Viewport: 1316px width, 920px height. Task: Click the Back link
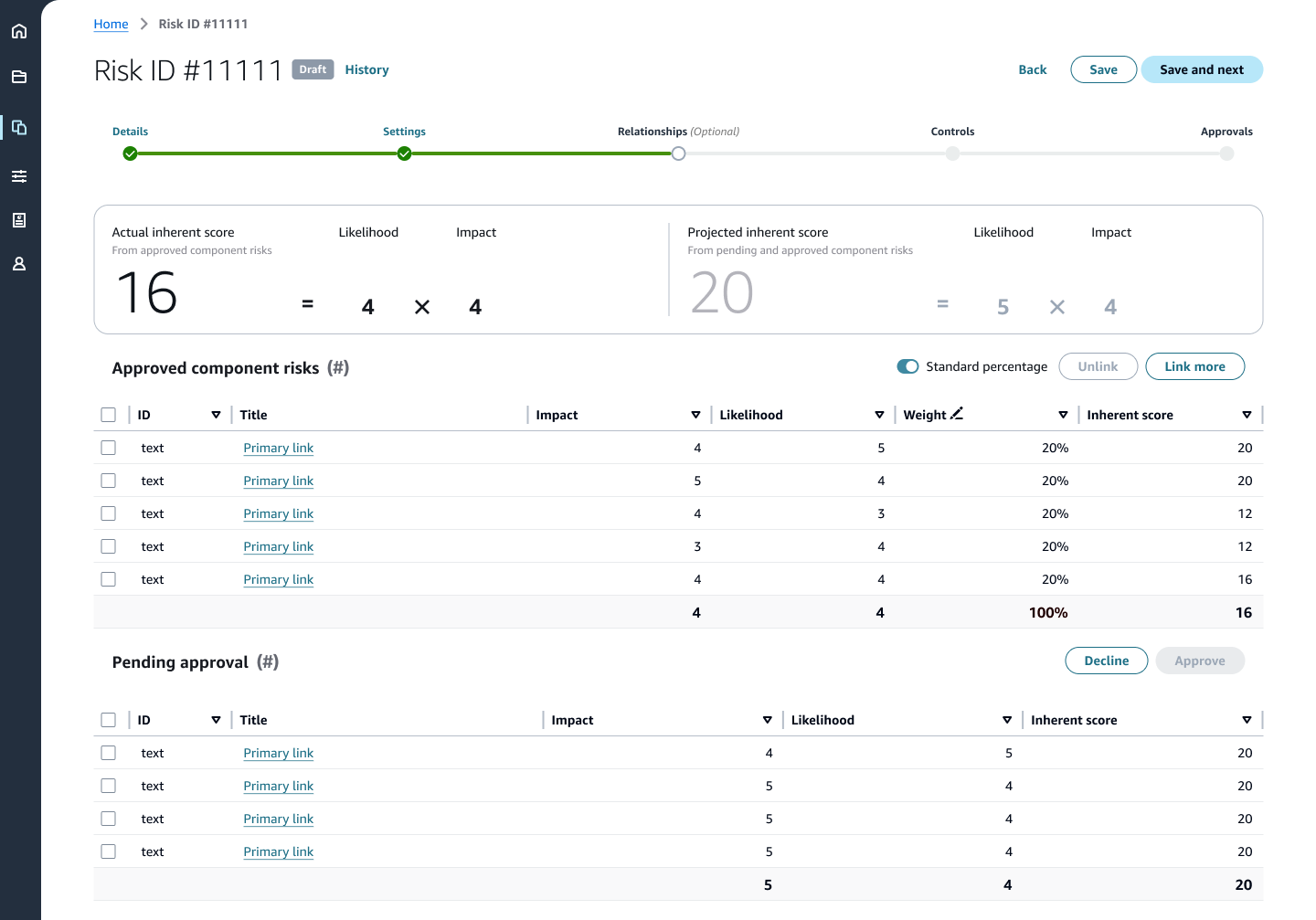pos(1033,69)
